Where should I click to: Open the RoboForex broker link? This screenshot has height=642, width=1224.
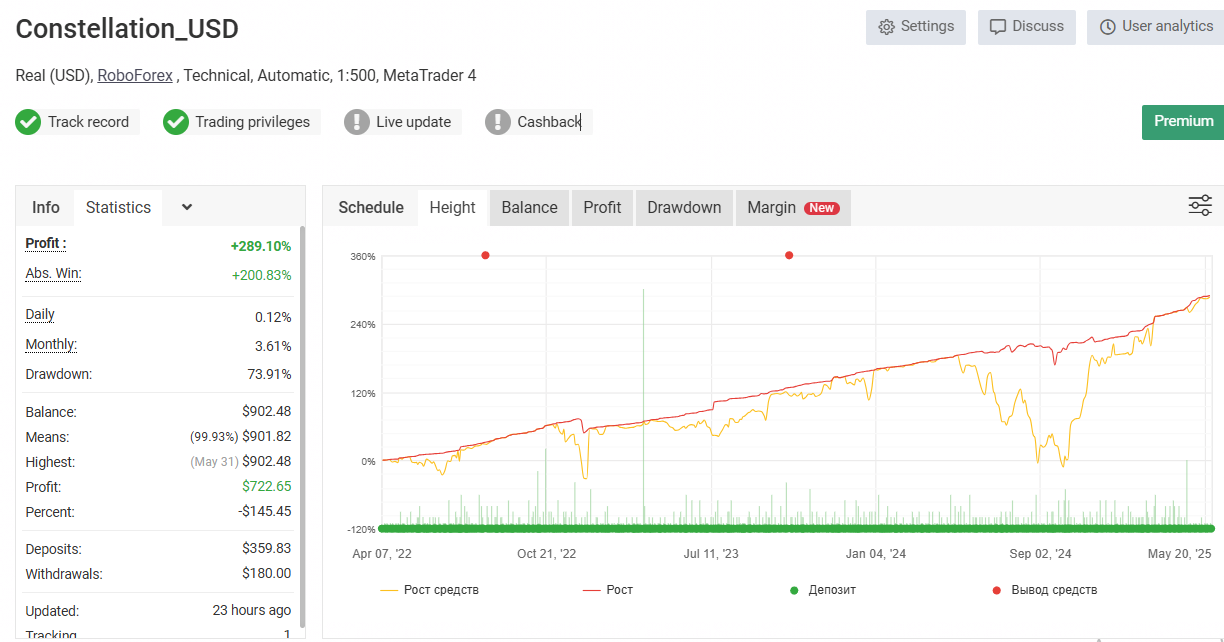coord(135,75)
